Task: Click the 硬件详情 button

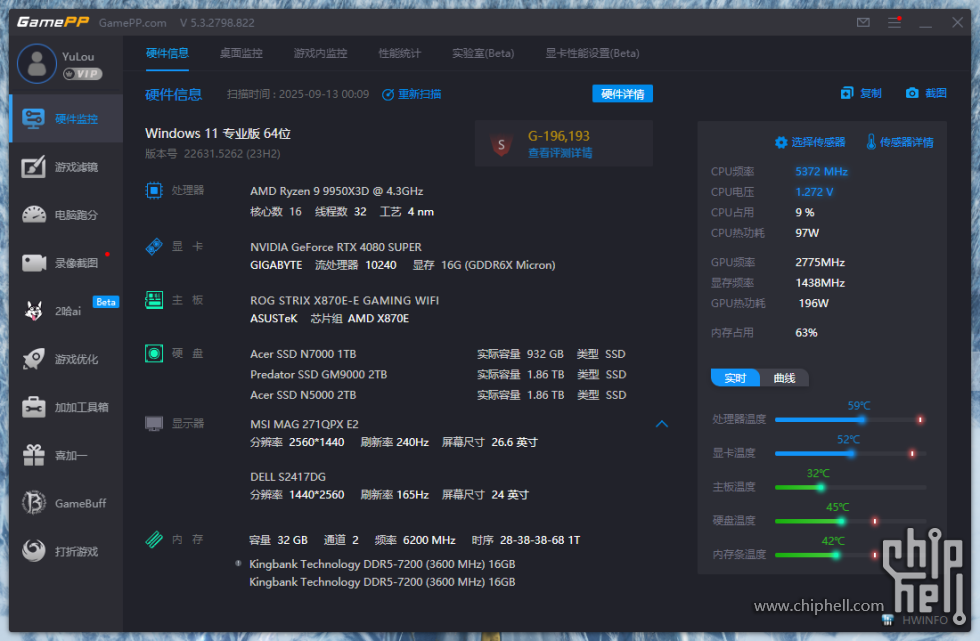Action: pyautogui.click(x=622, y=94)
